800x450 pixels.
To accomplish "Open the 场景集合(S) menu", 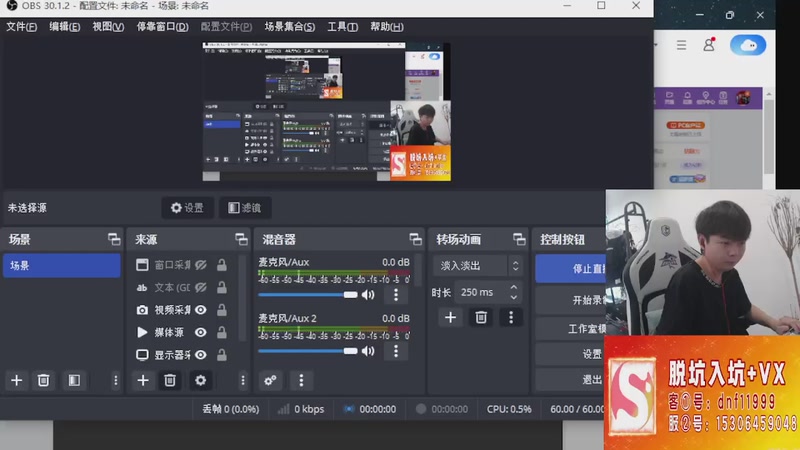I will click(x=289, y=27).
